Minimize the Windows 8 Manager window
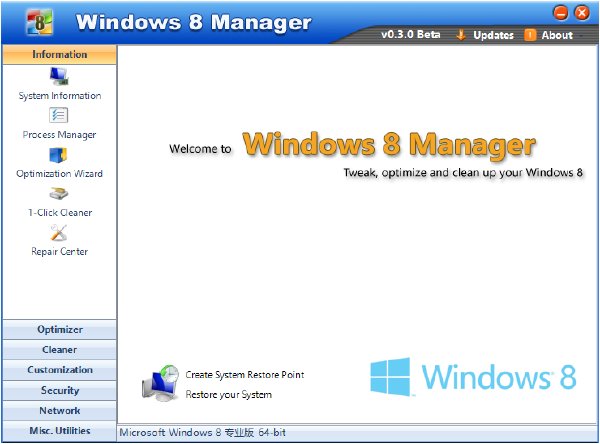Image resolution: width=600 pixels, height=444 pixels. click(x=561, y=13)
